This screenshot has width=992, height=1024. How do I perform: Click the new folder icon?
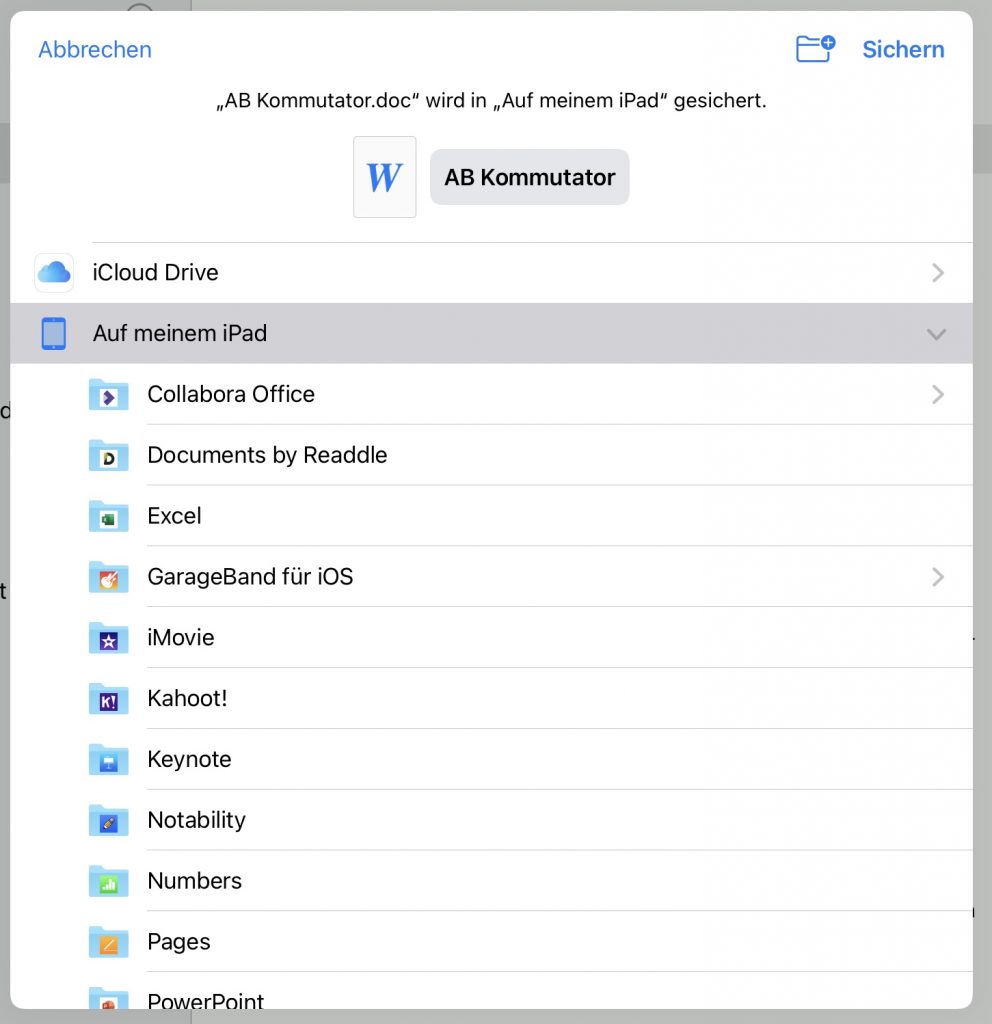(x=815, y=49)
